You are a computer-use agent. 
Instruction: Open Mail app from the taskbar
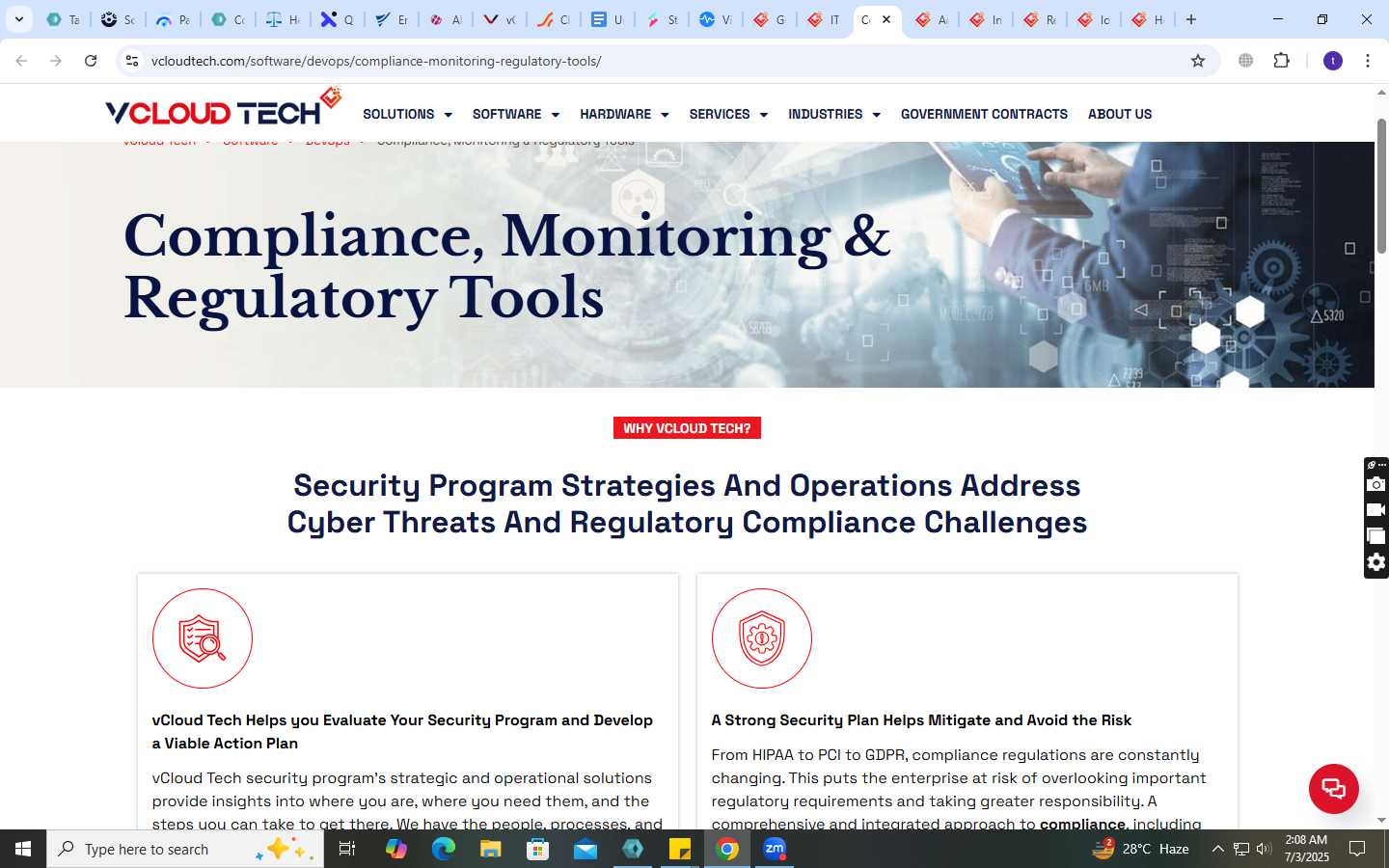click(586, 849)
